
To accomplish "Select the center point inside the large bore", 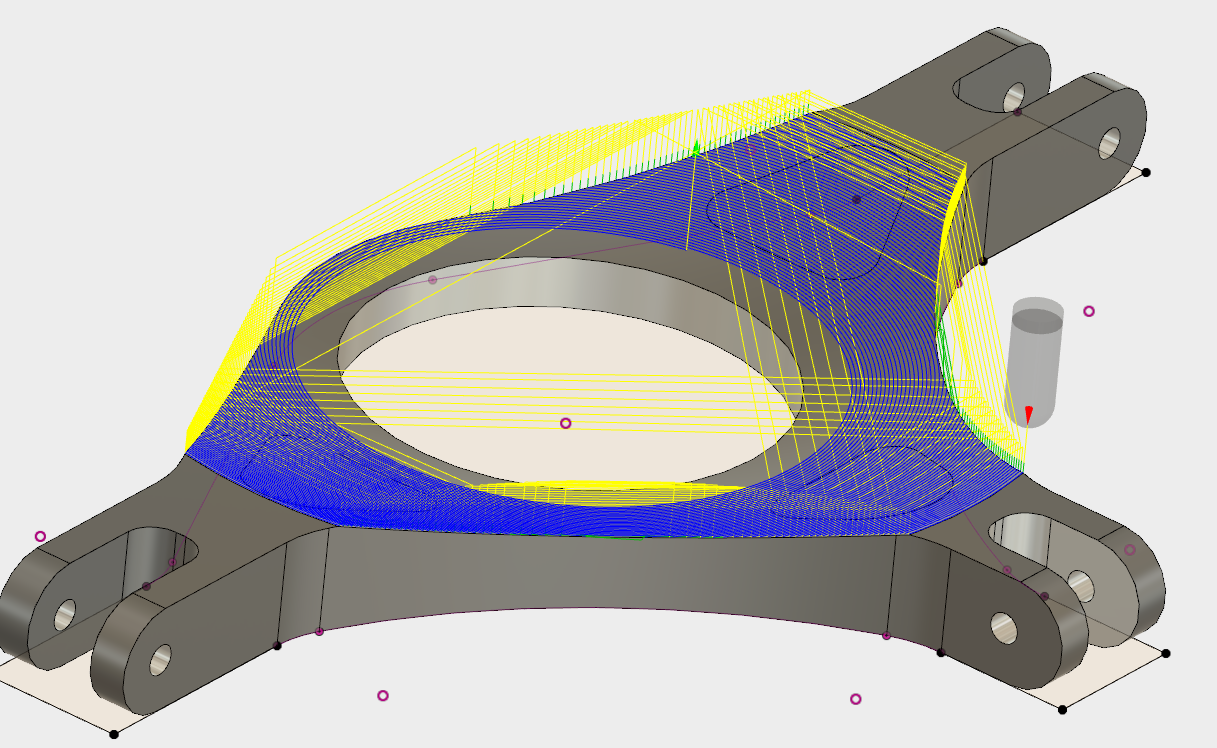I will click(x=567, y=424).
